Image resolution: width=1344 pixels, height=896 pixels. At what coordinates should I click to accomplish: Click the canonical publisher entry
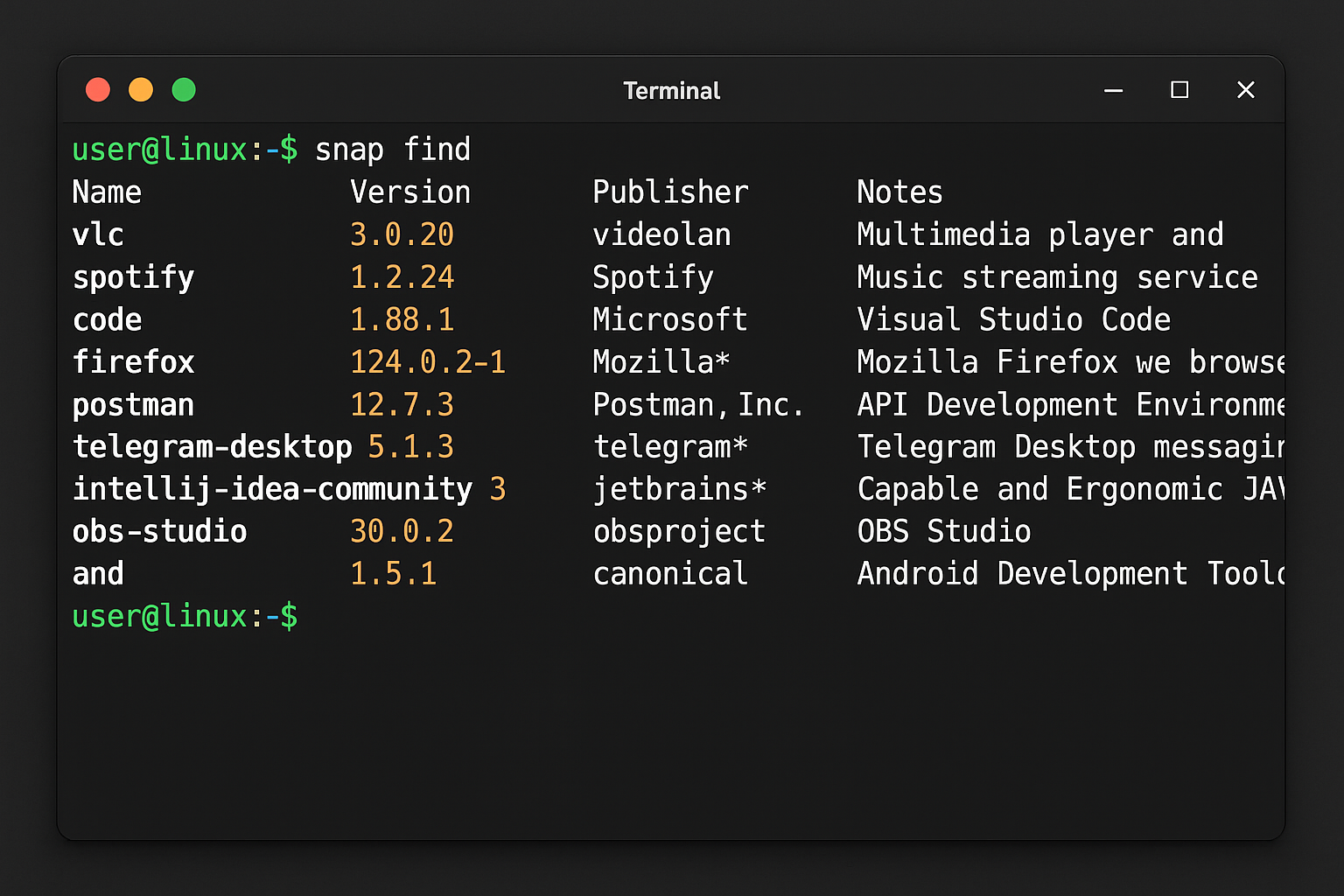coord(670,574)
